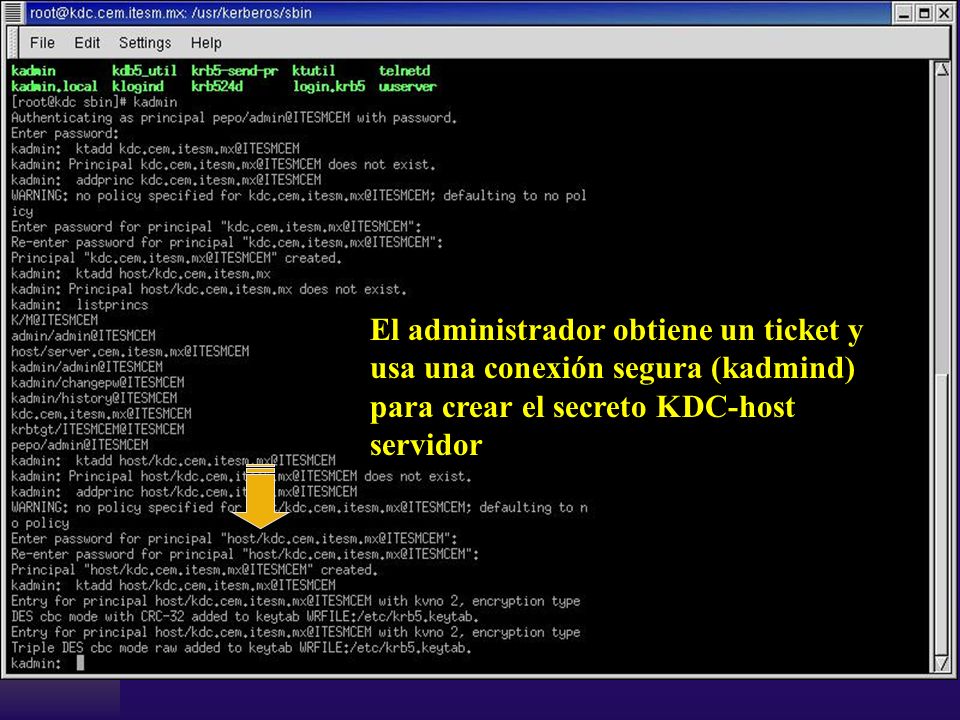Click the 'Triple DES cbc mode raw' line
The width and height of the screenshot is (960, 720).
click(x=241, y=648)
